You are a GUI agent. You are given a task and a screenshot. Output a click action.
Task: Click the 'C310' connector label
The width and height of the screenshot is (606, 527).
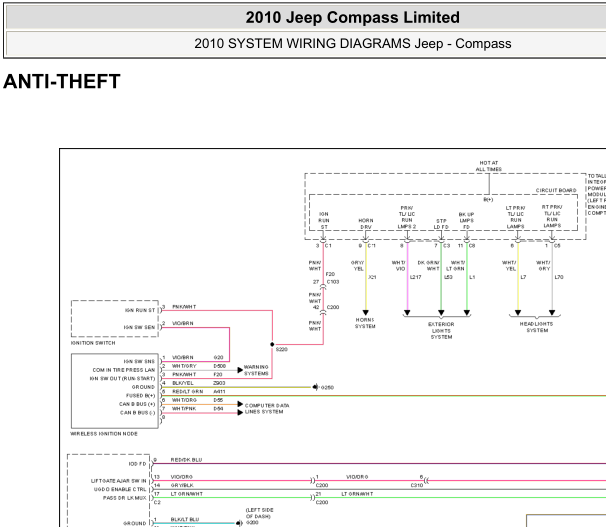click(417, 486)
